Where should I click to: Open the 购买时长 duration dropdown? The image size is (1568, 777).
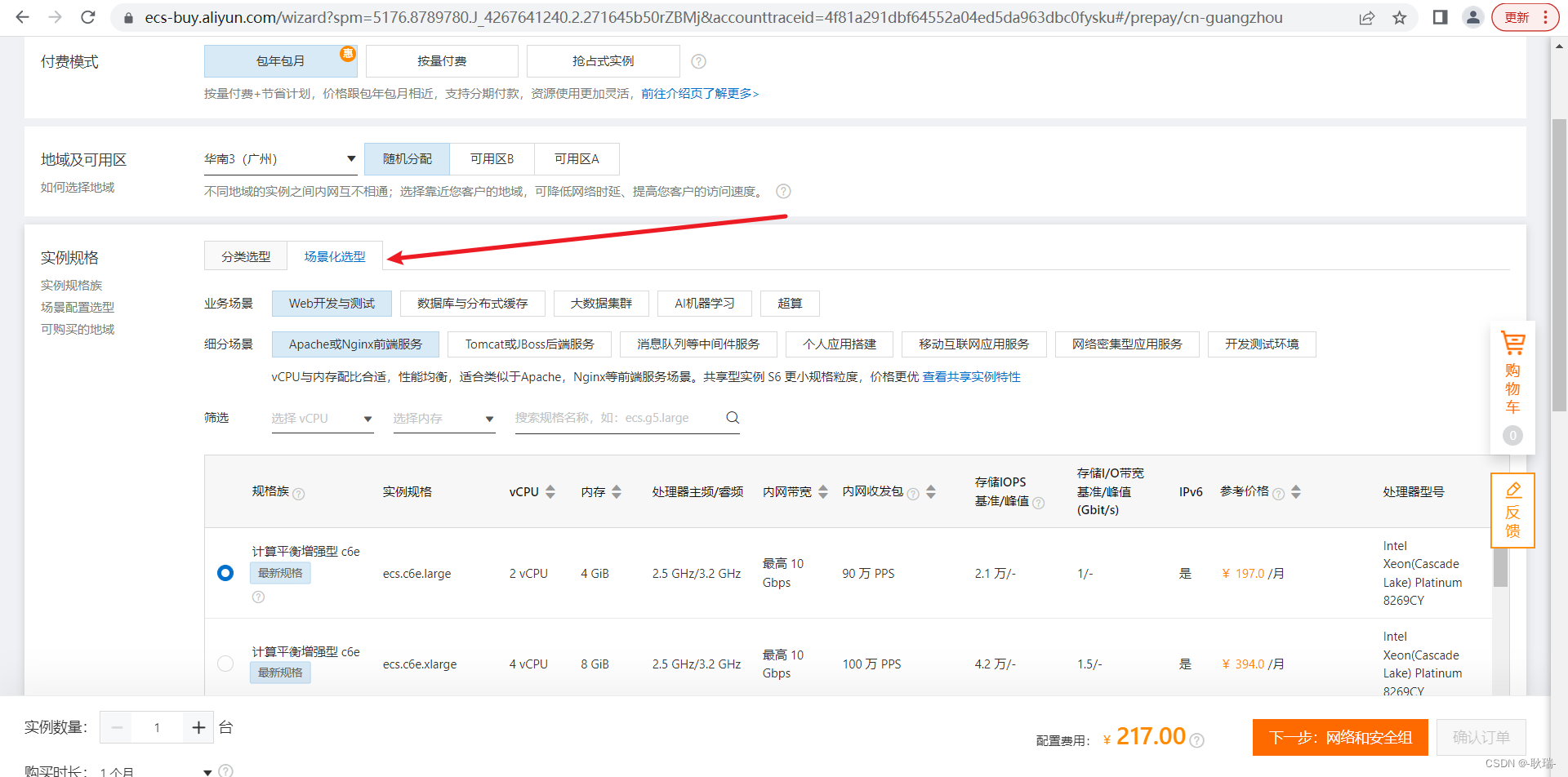coord(156,770)
